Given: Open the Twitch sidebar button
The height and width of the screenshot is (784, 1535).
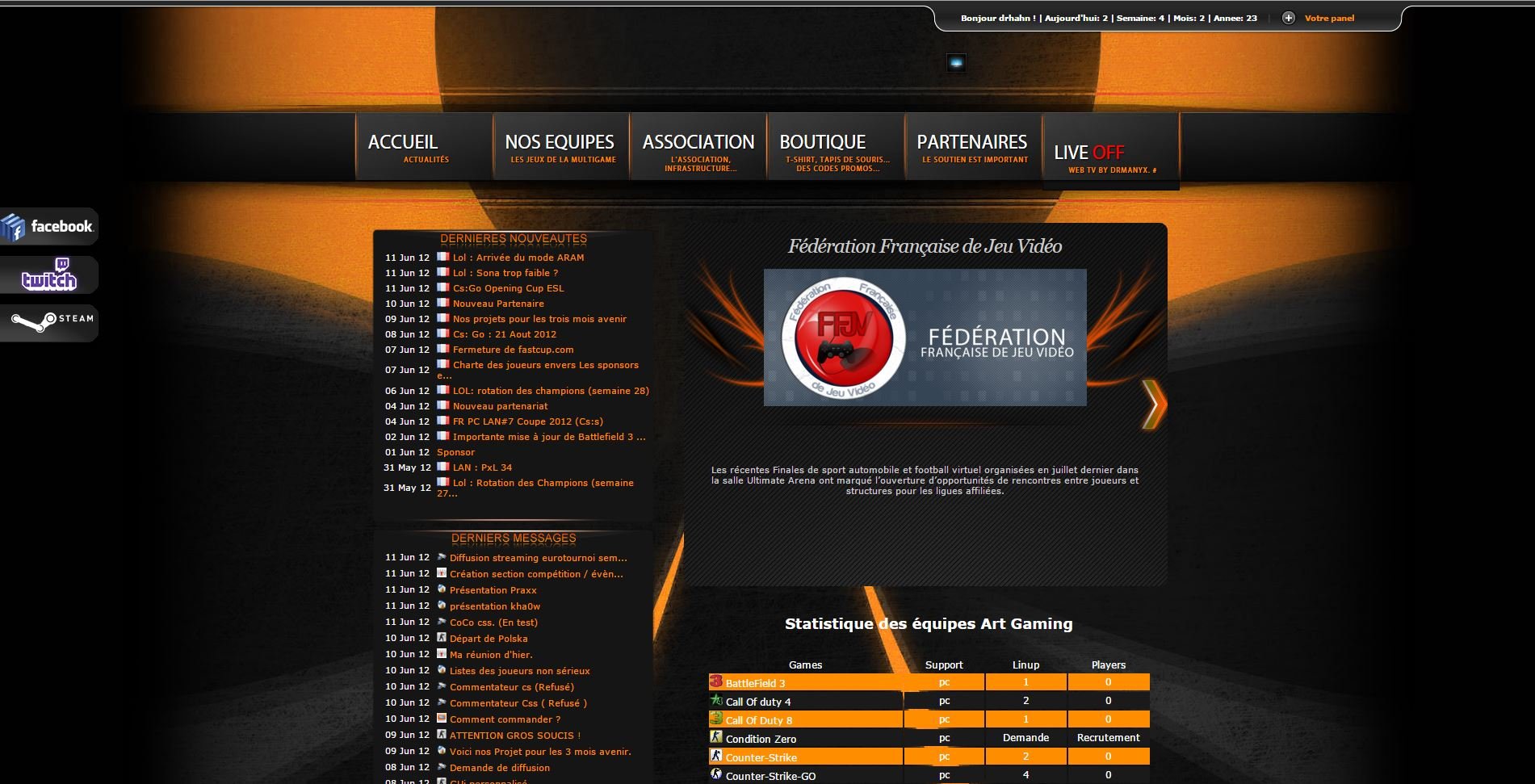Looking at the screenshot, I should (x=48, y=275).
